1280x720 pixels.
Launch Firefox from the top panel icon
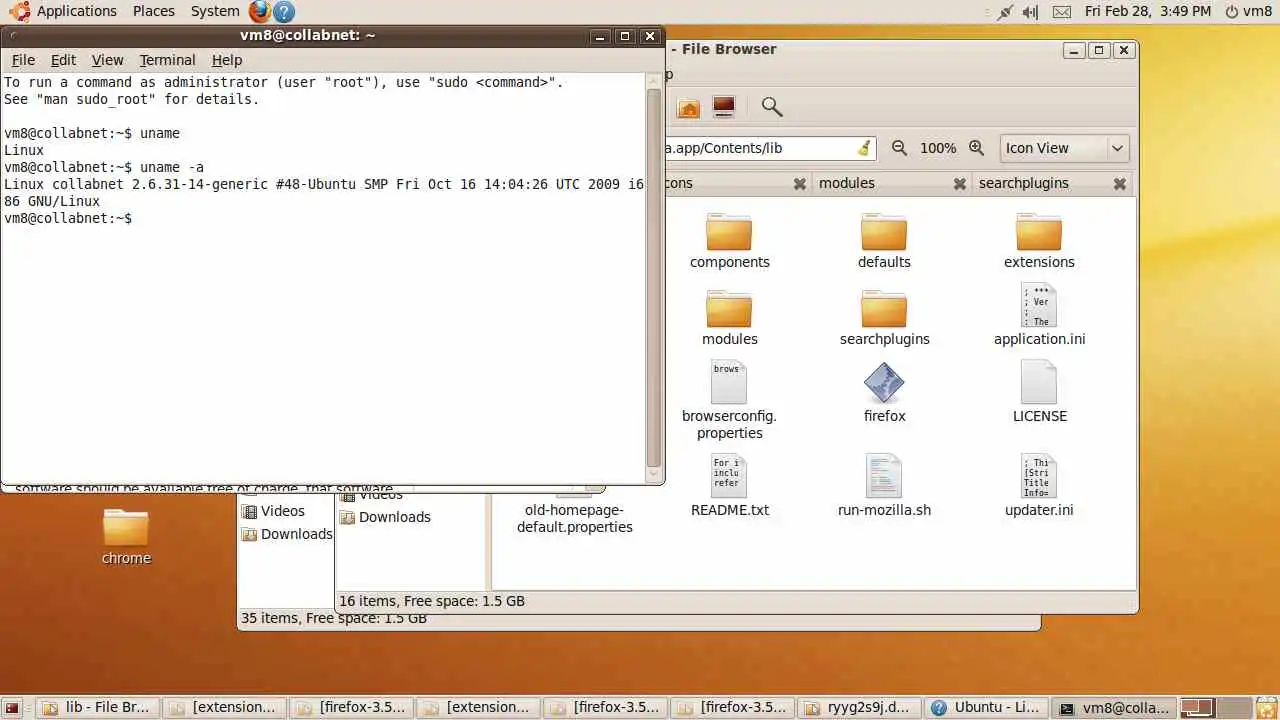click(260, 11)
